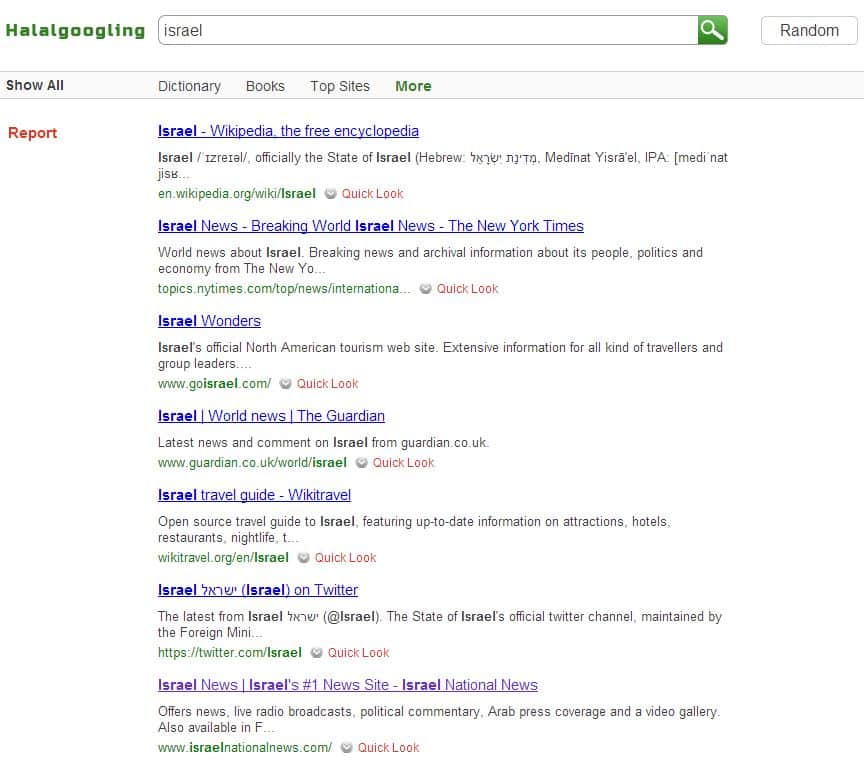
Task: Click the Random button
Action: [x=809, y=30]
